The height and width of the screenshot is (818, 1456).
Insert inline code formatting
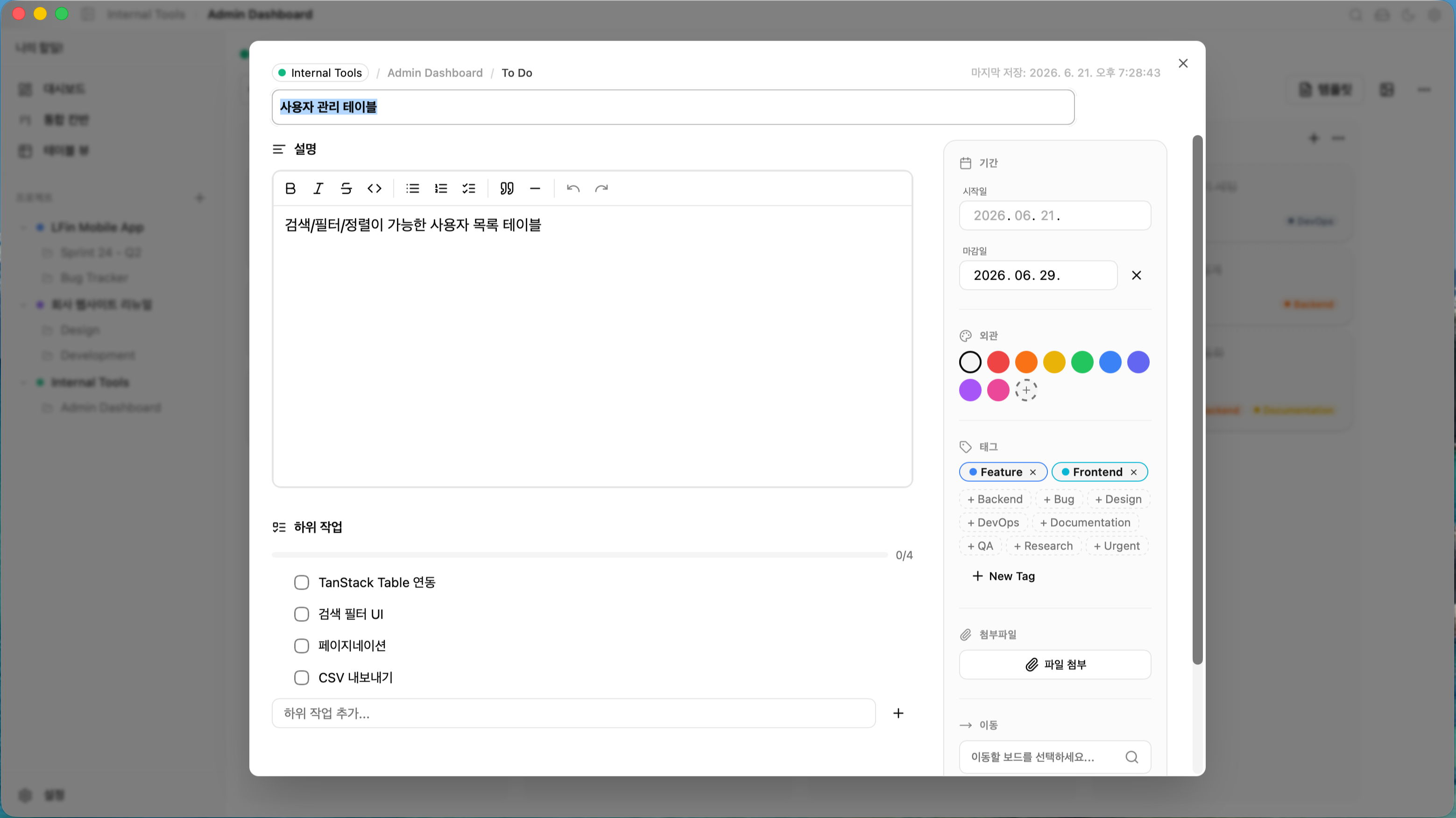tap(374, 188)
